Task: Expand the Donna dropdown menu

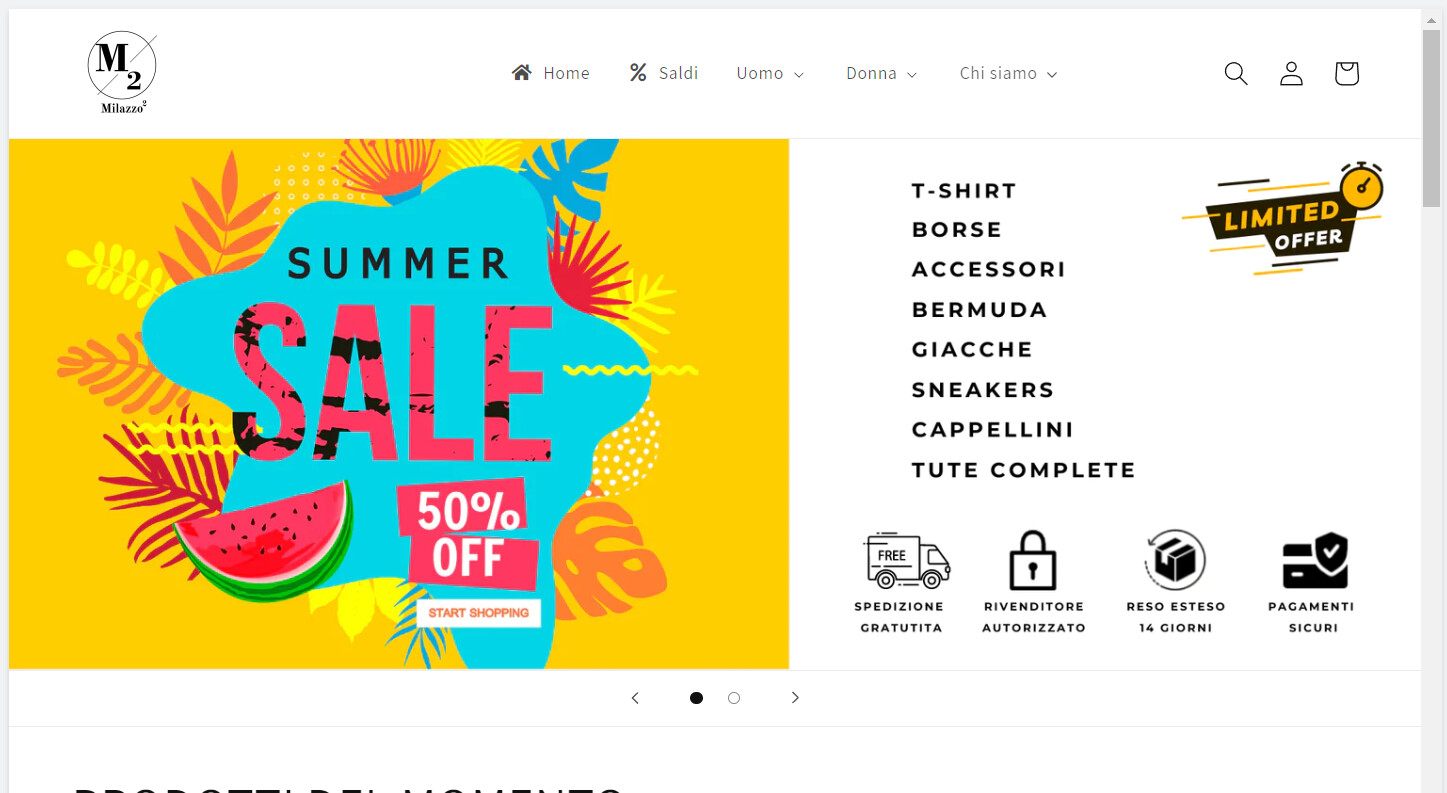Action: pos(881,73)
